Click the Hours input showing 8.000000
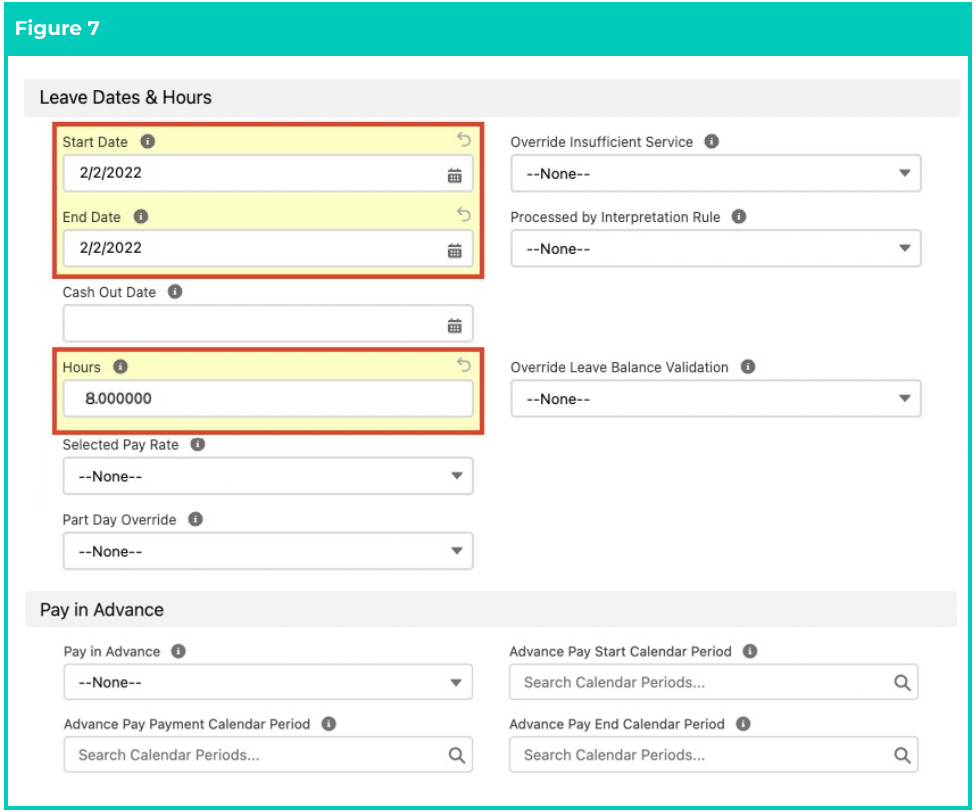Viewport: 976px width, 812px height. [268, 398]
